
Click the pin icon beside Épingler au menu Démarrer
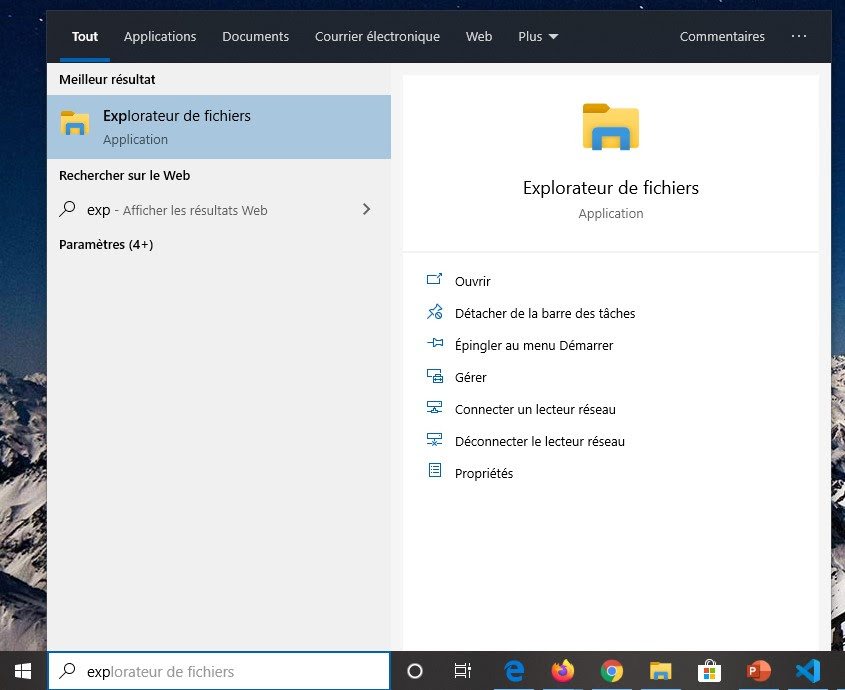[x=435, y=343]
